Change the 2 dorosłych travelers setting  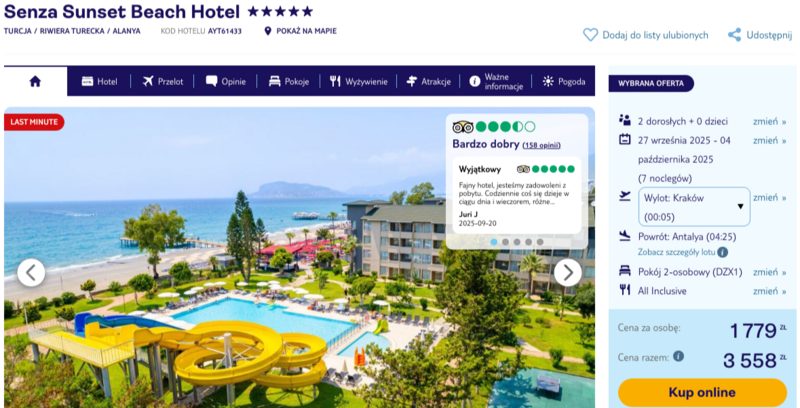[x=769, y=121]
